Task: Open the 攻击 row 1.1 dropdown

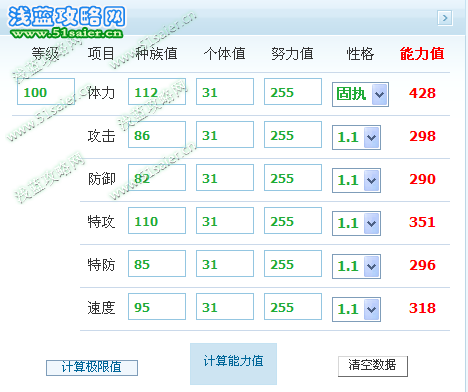Action: [356, 137]
